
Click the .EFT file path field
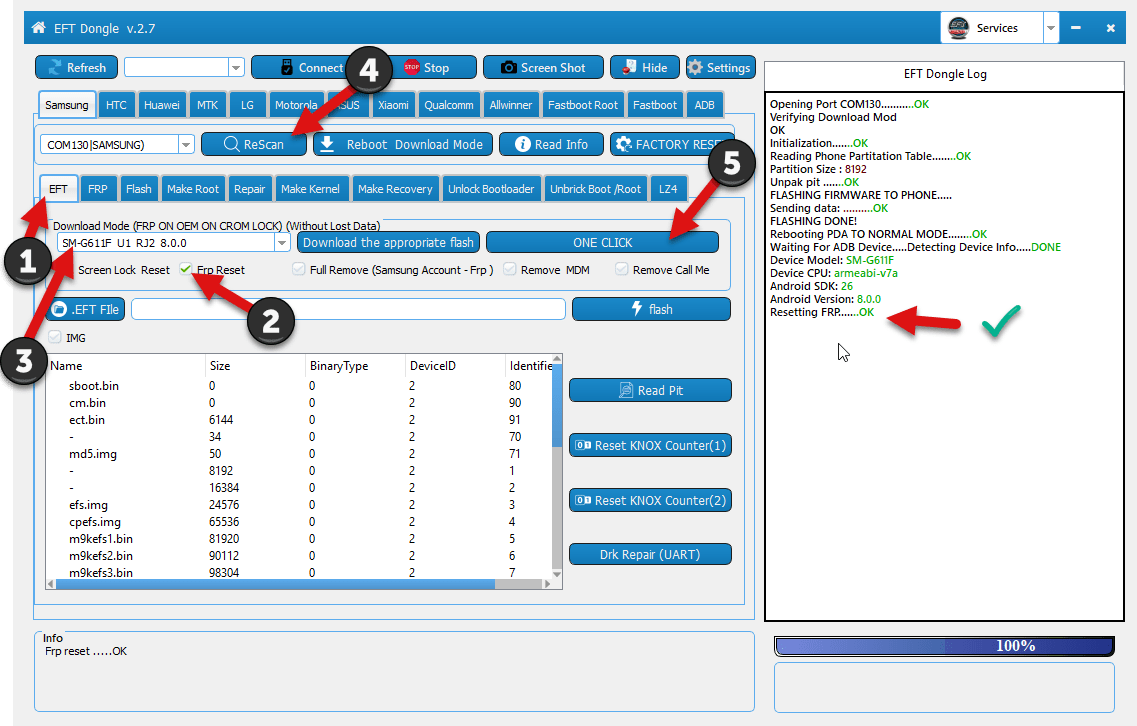click(x=348, y=309)
